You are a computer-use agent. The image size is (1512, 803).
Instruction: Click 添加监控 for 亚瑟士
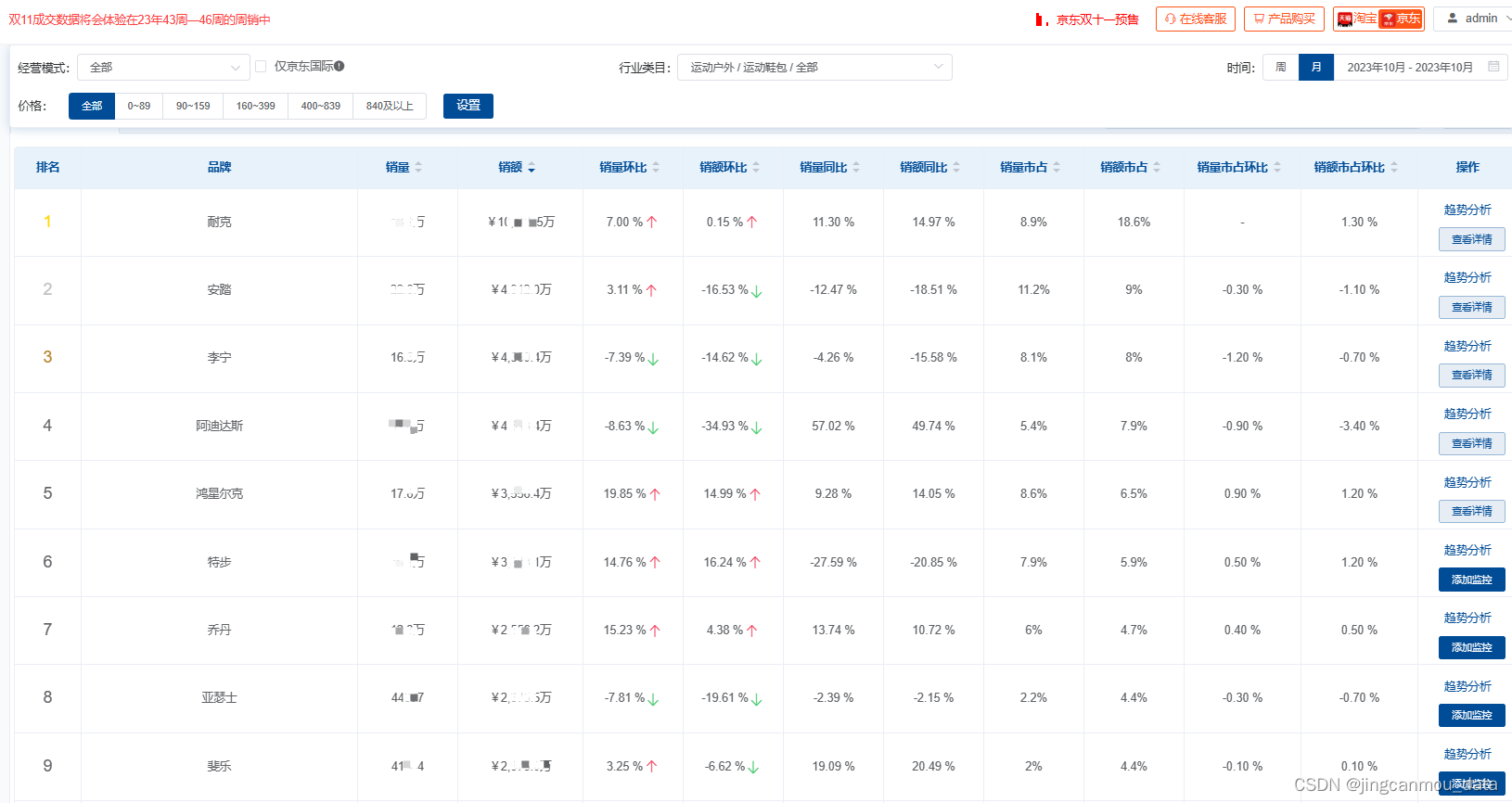(x=1472, y=715)
